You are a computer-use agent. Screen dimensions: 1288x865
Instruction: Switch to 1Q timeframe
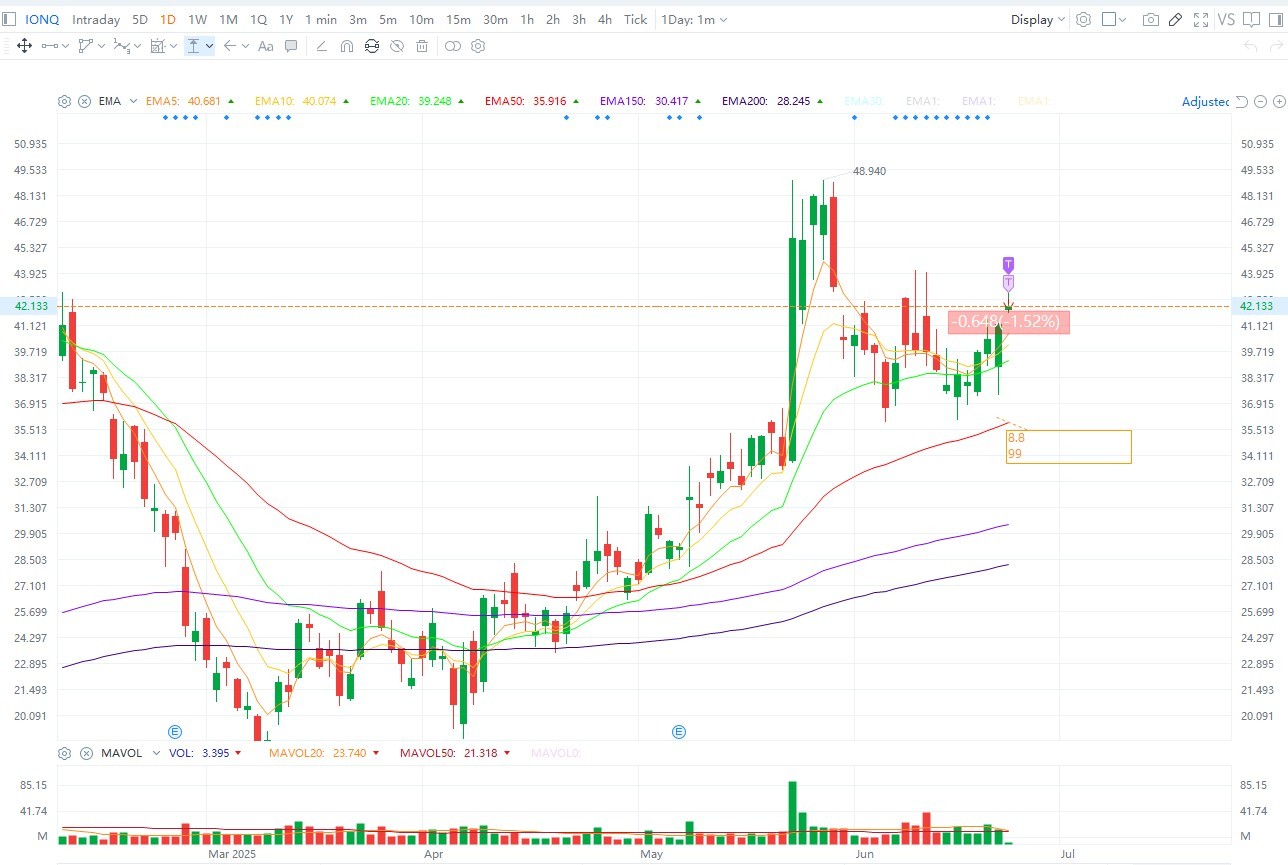[x=258, y=19]
